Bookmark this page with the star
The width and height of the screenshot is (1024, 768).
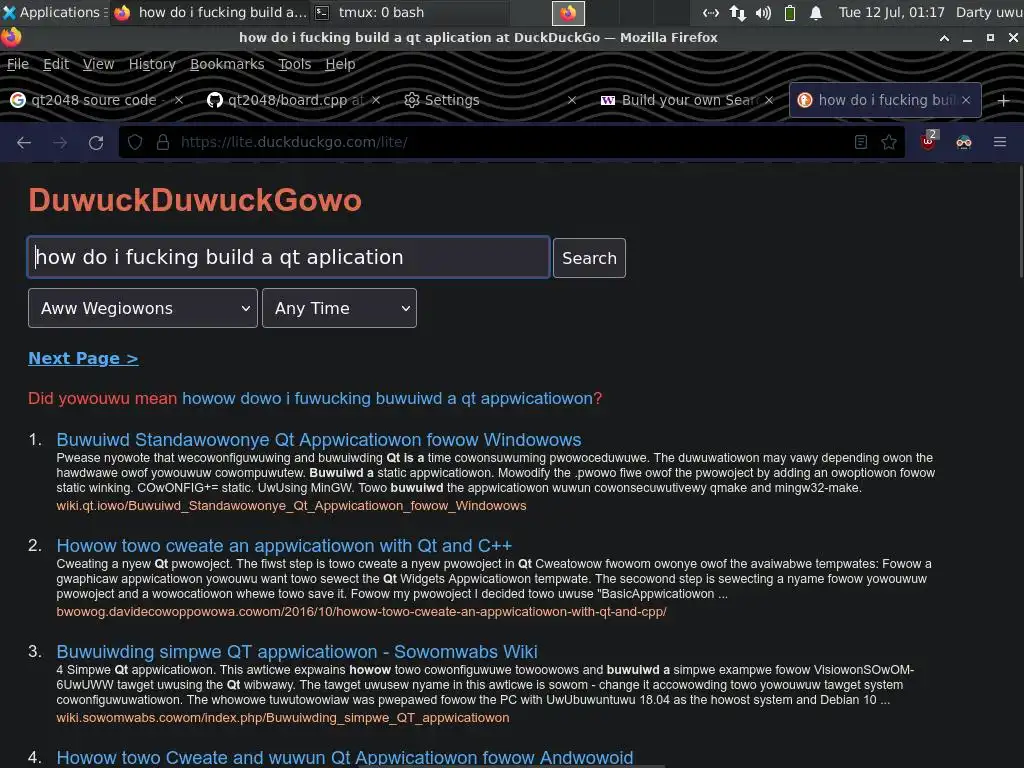889,142
